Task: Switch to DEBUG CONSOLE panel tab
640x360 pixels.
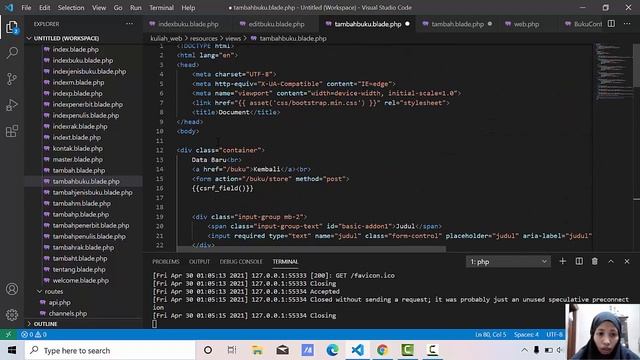Action: click(241, 262)
